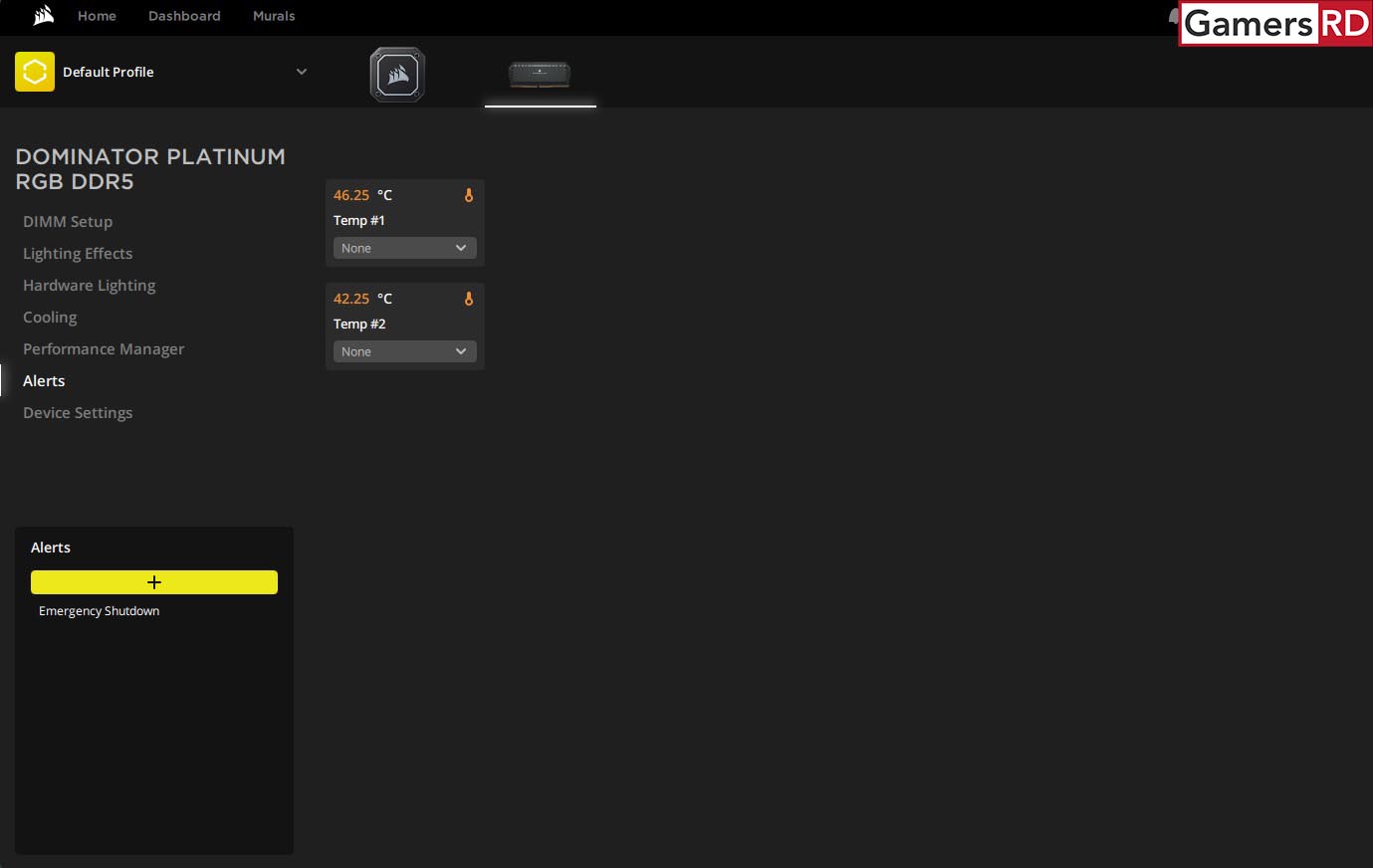Image resolution: width=1373 pixels, height=868 pixels.
Task: Open DIMM Setup section
Action: 68,221
